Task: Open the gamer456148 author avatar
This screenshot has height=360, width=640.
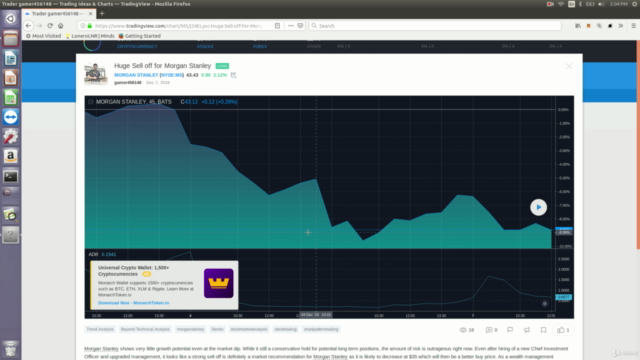Action: (x=96, y=73)
